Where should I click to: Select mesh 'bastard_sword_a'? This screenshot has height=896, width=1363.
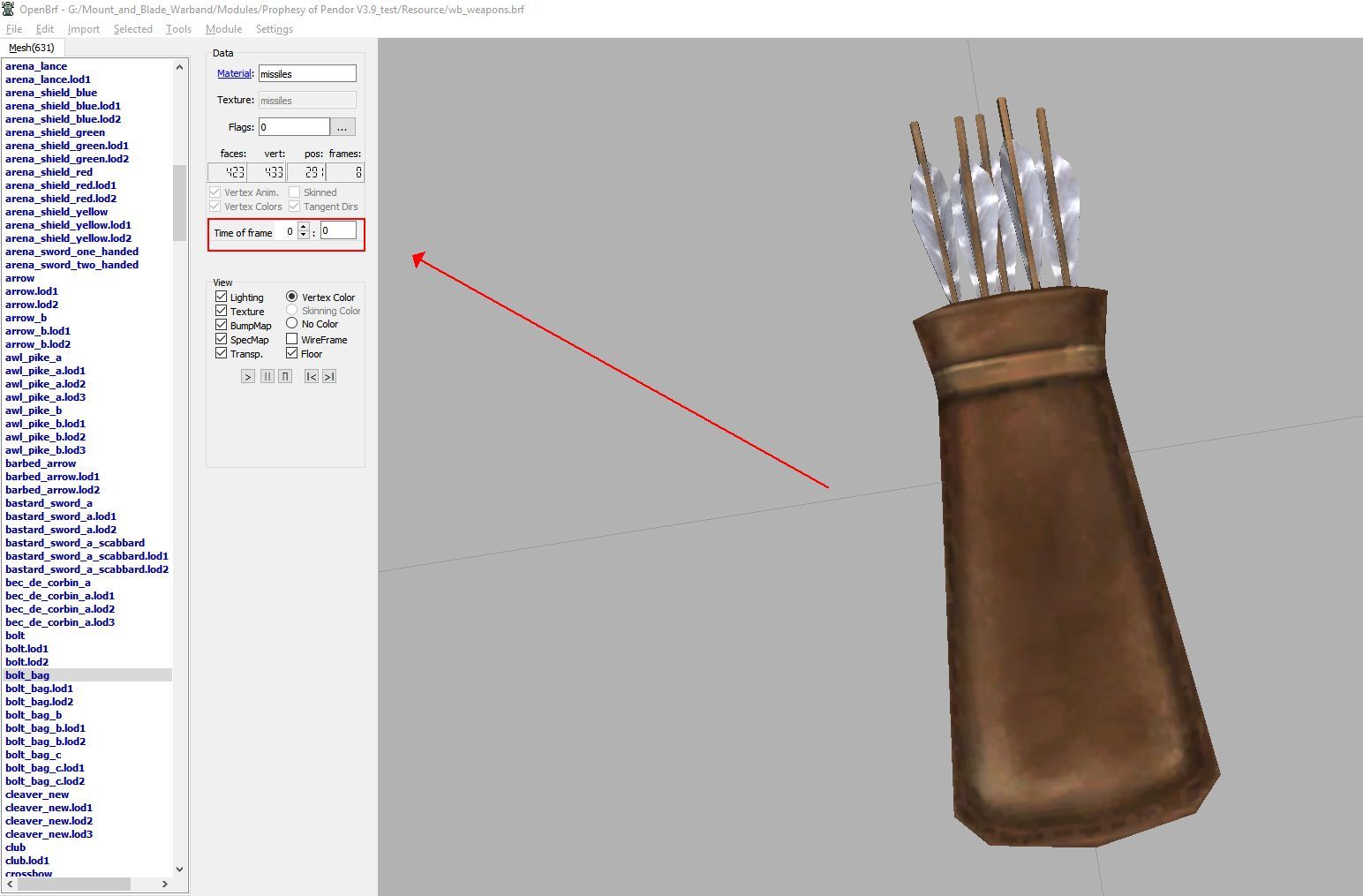tap(49, 503)
